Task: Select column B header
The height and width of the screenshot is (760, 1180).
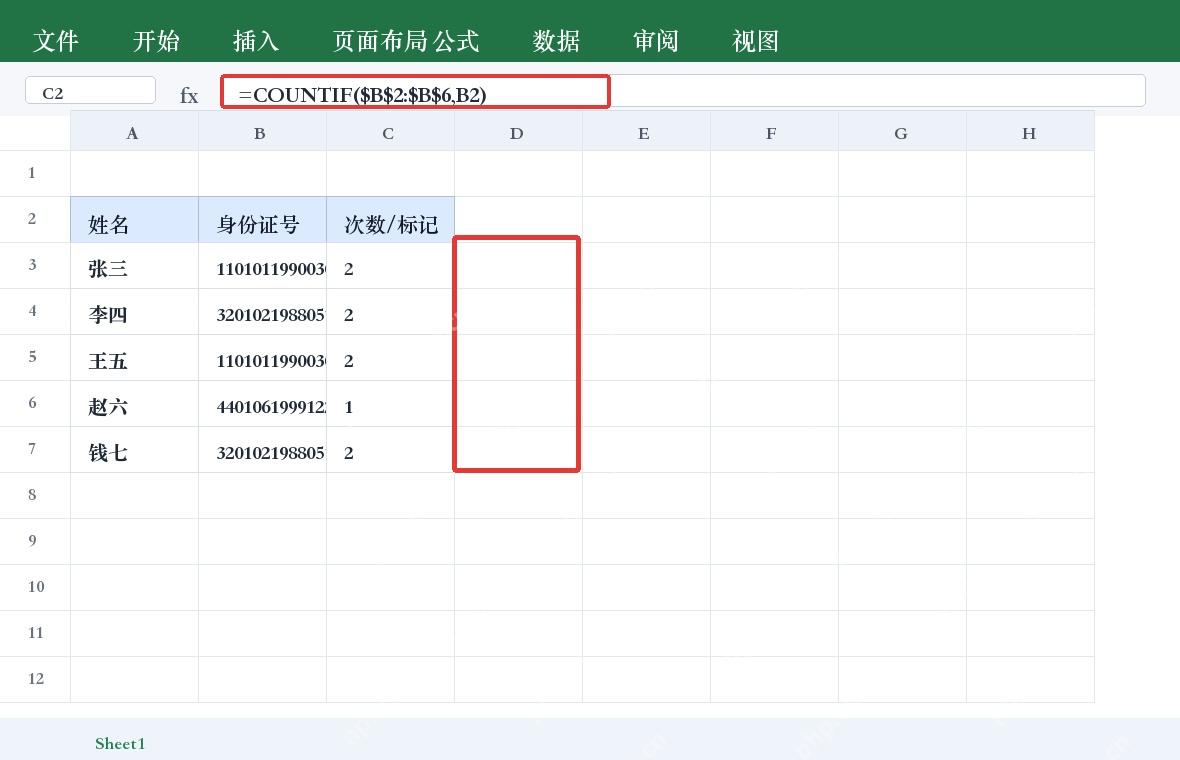Action: click(x=262, y=132)
